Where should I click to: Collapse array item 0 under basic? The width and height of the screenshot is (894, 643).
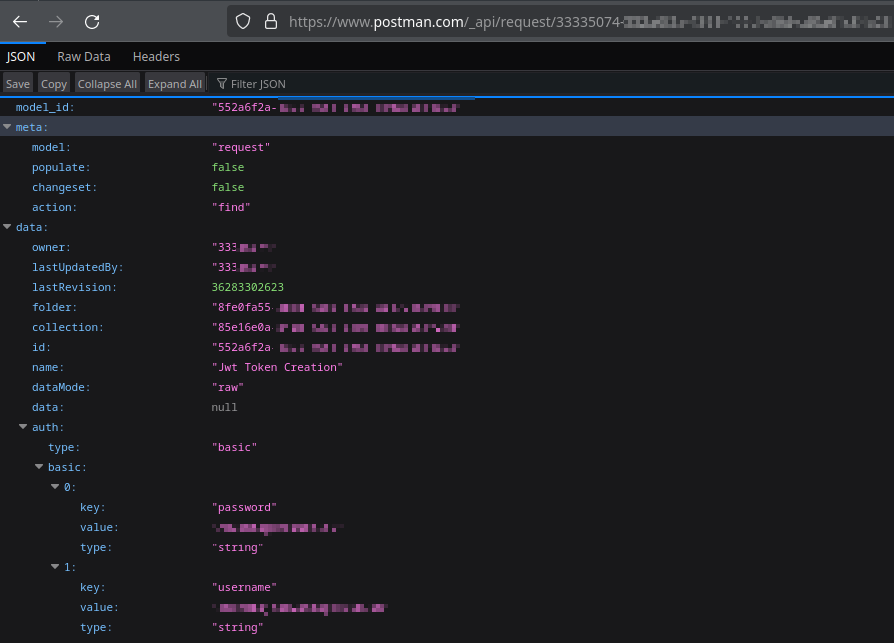point(56,487)
